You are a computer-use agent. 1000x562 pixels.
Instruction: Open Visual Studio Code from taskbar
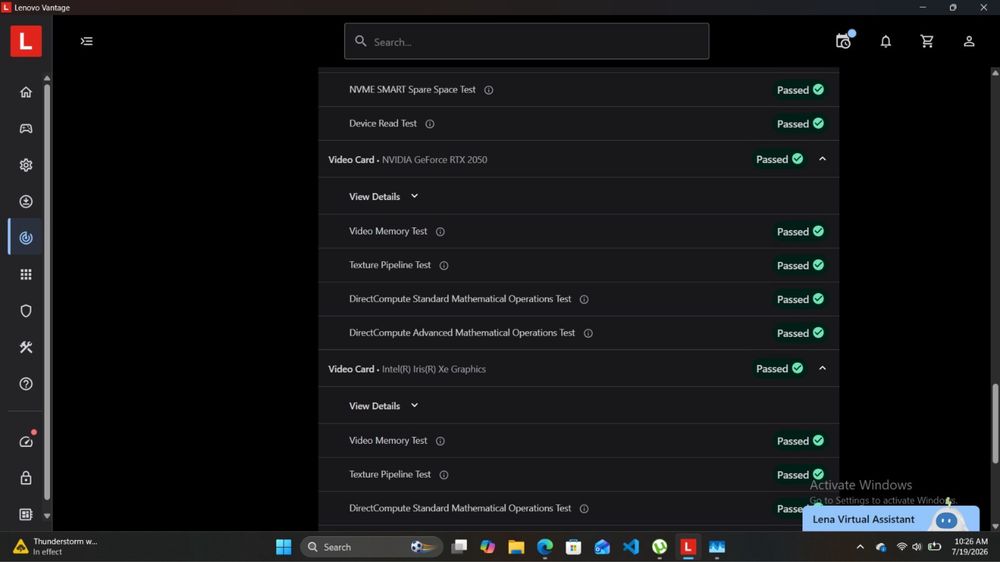click(631, 547)
